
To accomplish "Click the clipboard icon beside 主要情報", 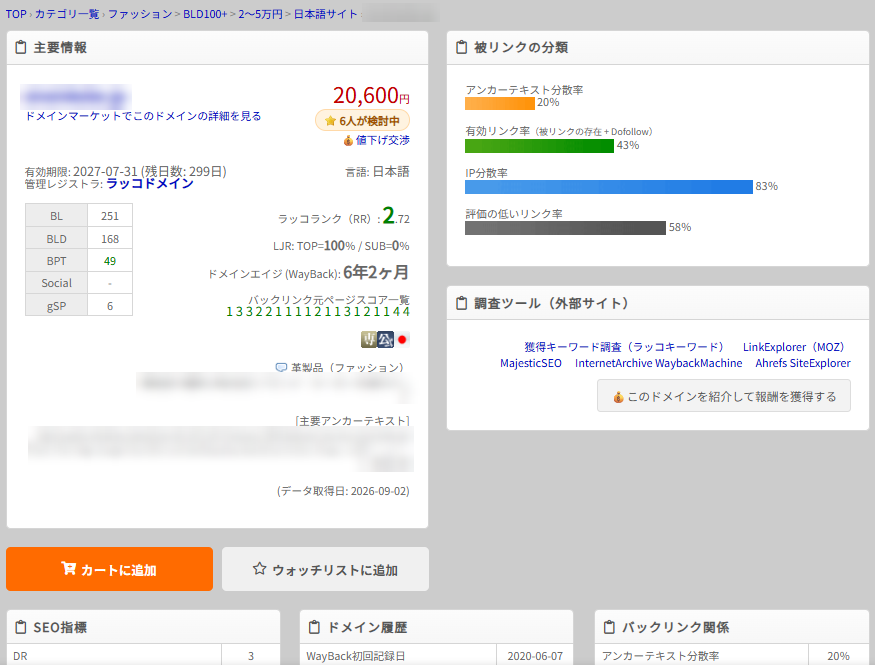I will click(x=21, y=47).
